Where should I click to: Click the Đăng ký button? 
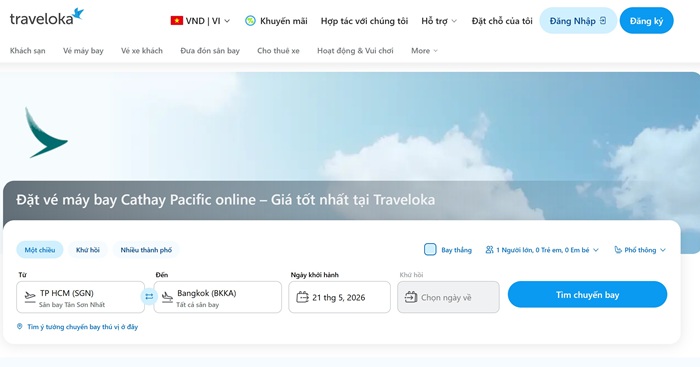pos(646,21)
